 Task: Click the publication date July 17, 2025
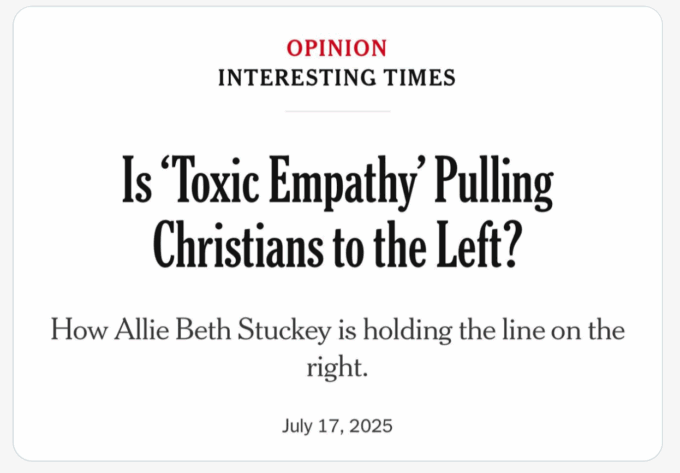coord(337,426)
